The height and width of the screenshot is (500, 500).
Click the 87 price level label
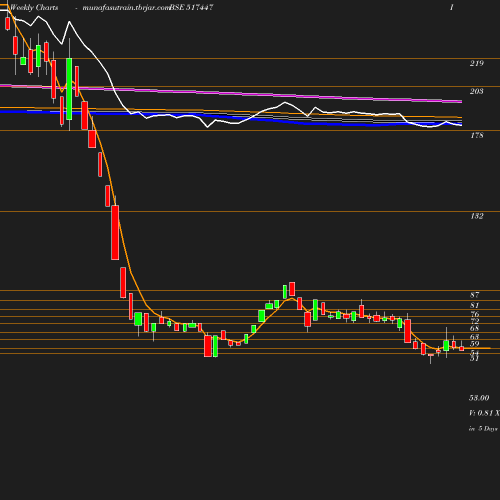tap(475, 295)
